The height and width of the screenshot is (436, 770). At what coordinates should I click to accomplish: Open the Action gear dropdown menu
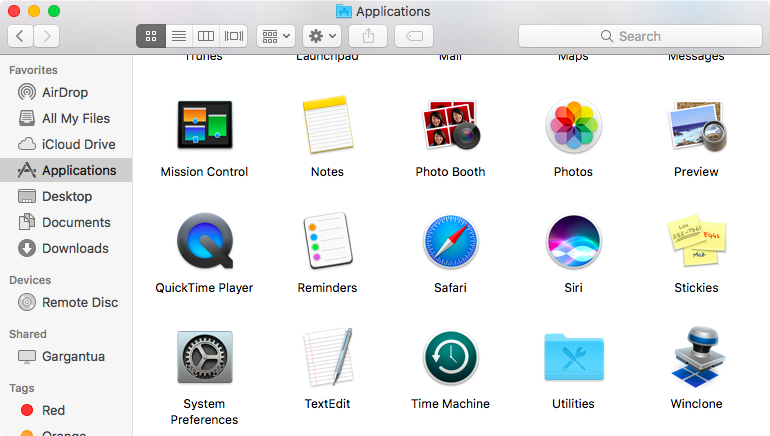322,36
